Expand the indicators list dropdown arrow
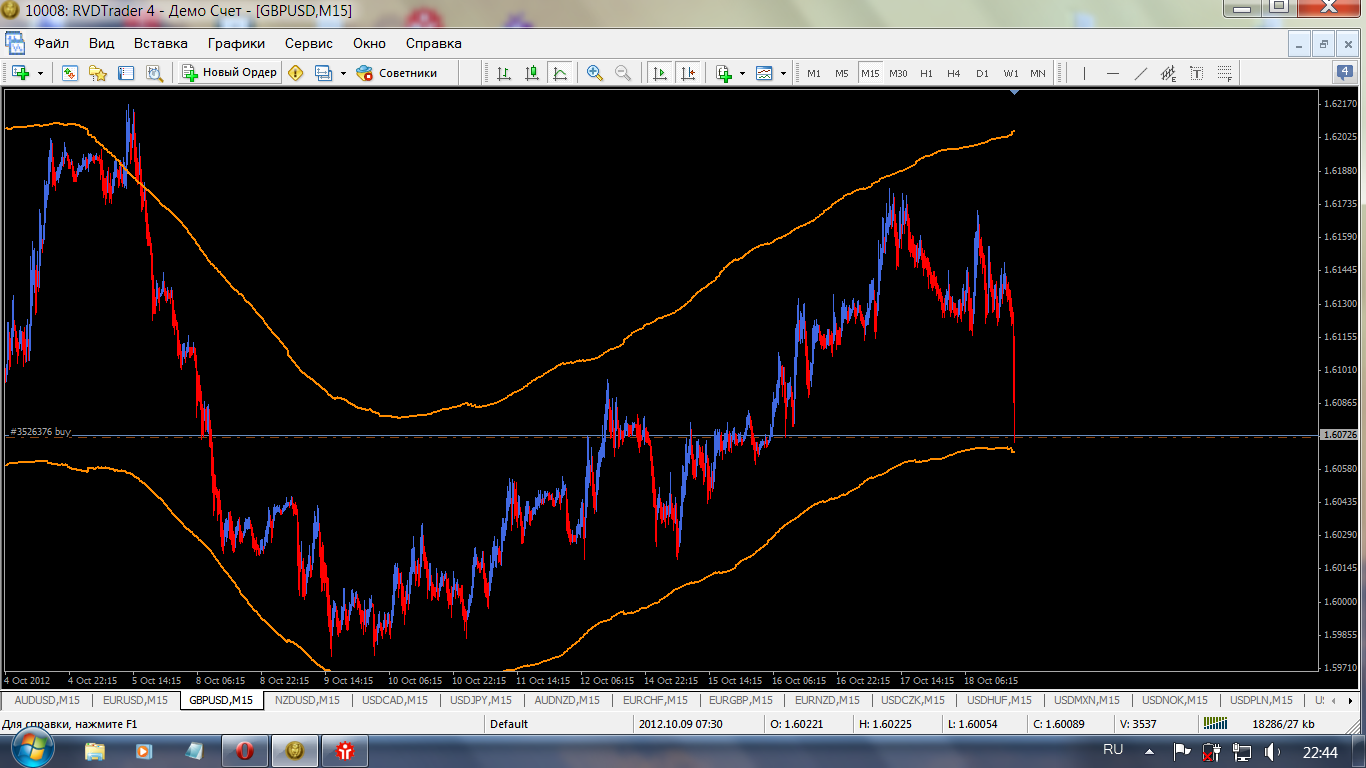 pos(741,73)
